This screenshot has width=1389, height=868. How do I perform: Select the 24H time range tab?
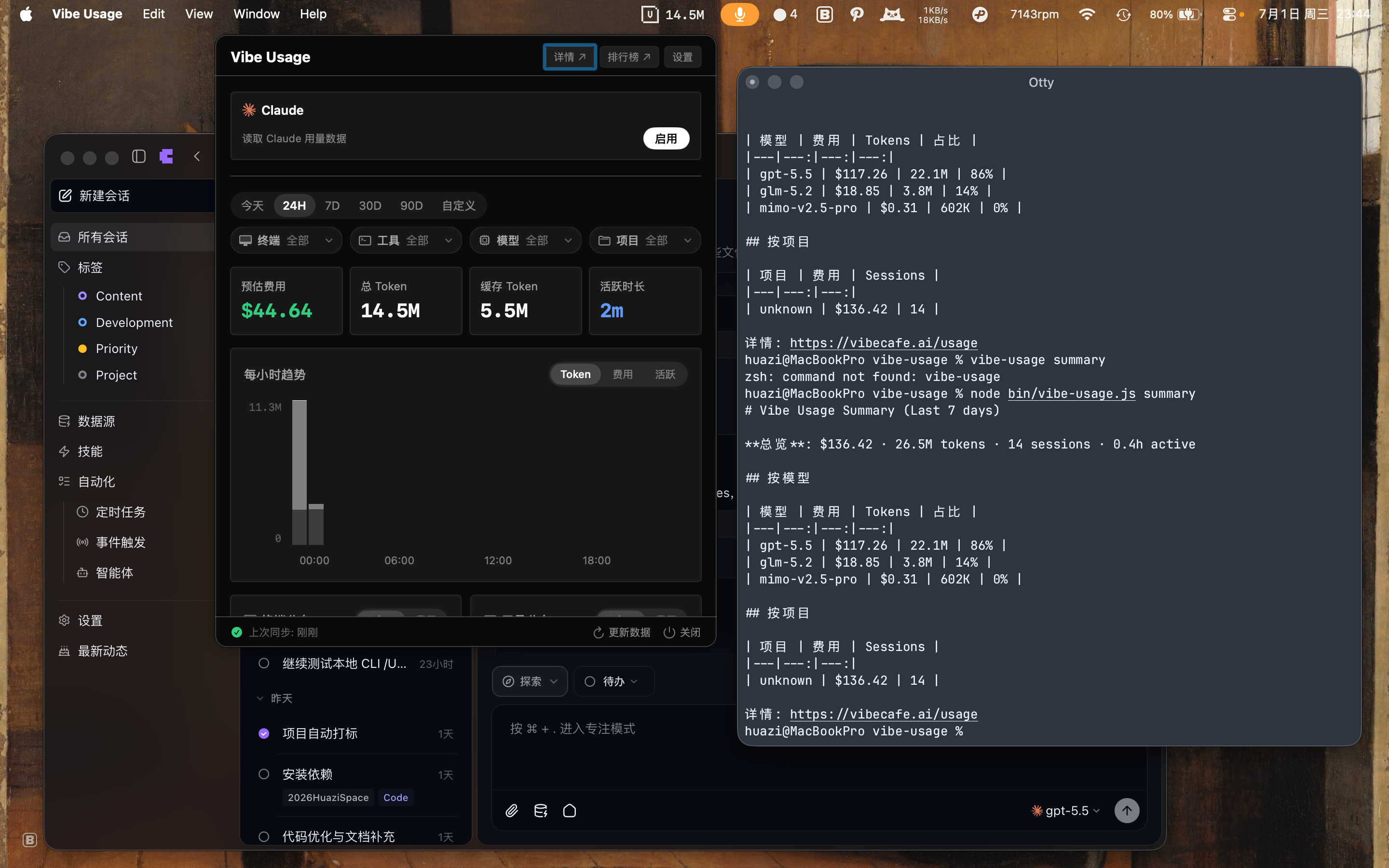pos(294,205)
